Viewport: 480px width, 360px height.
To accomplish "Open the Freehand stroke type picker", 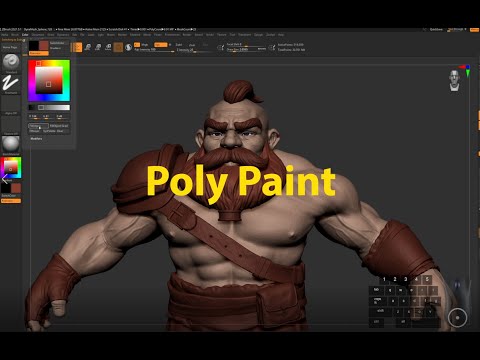I will [11, 83].
